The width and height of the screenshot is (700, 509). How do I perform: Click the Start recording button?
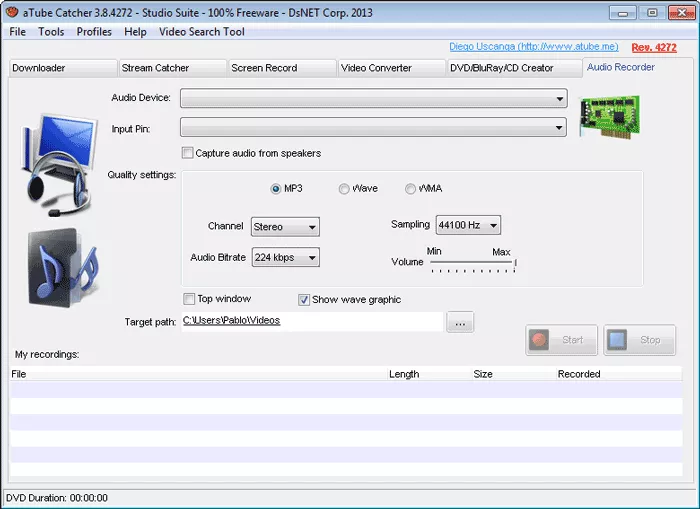(x=562, y=340)
